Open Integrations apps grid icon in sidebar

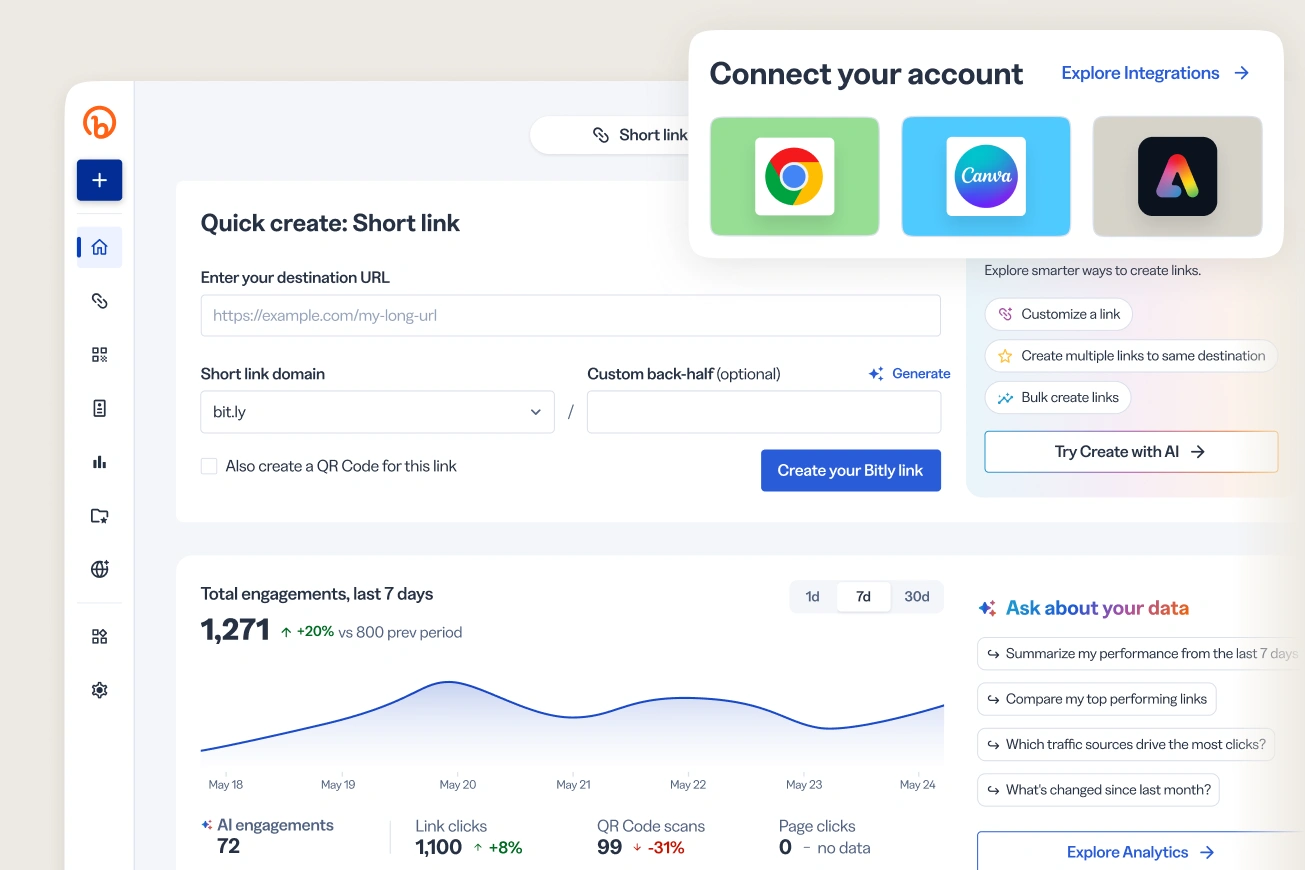(x=99, y=637)
